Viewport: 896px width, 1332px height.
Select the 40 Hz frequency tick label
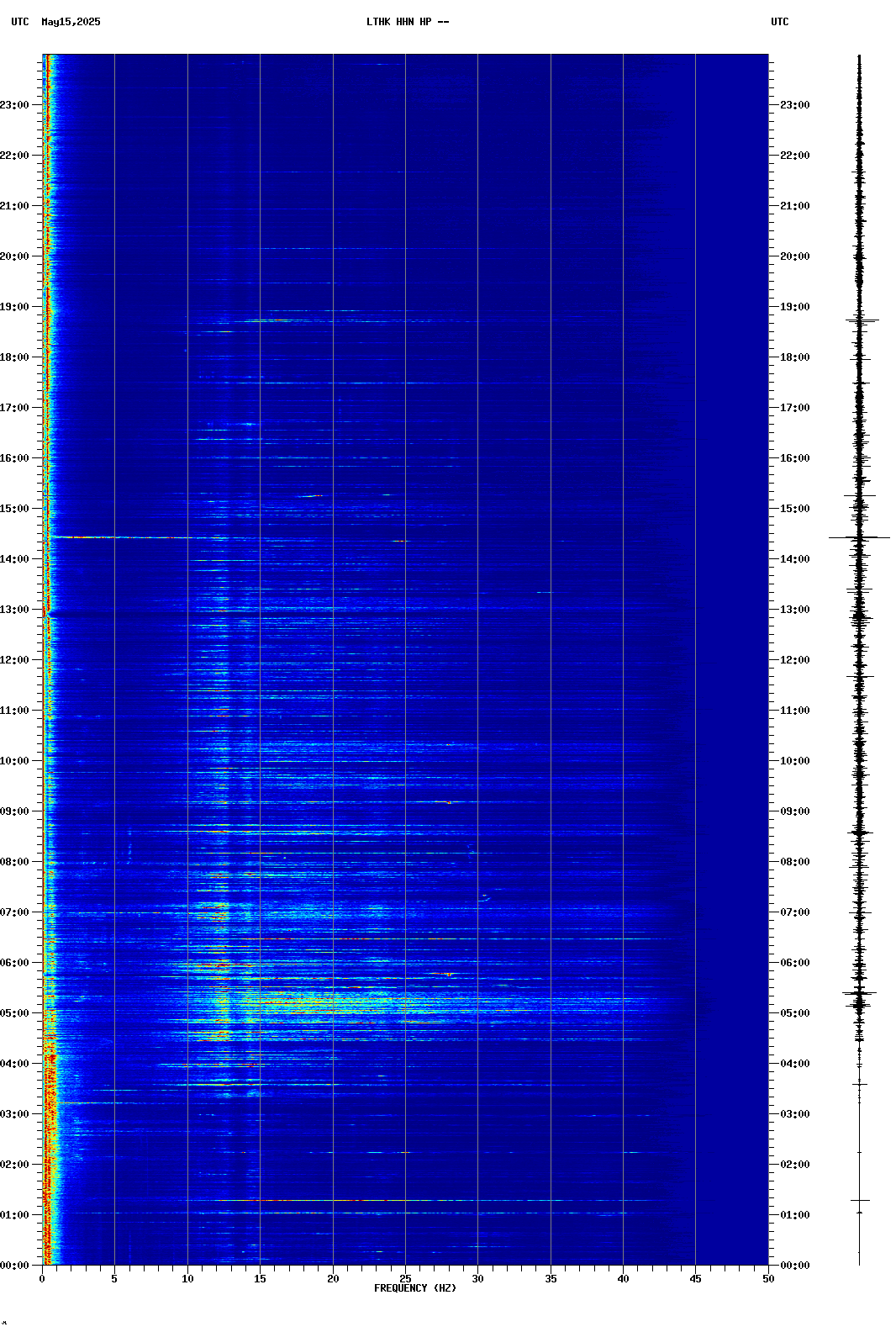(x=623, y=1279)
